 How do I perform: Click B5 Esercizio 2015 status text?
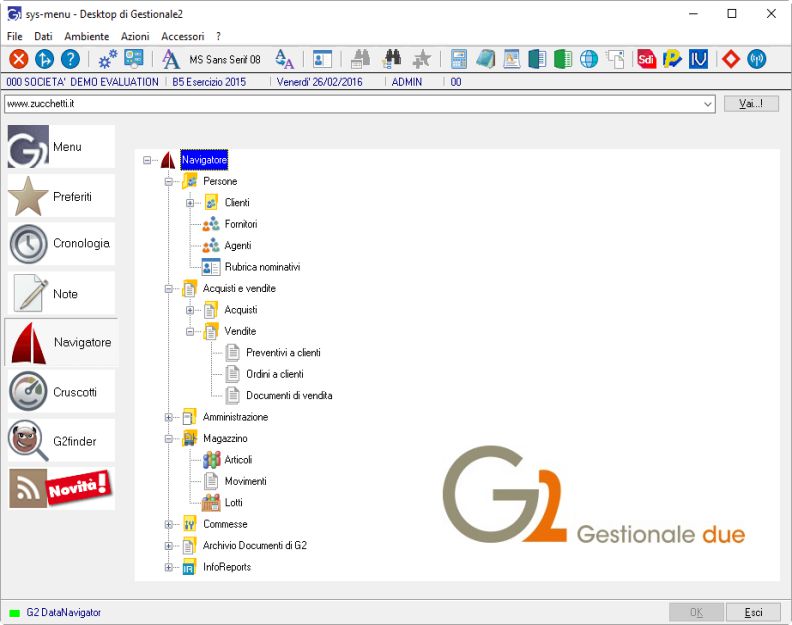pyautogui.click(x=209, y=82)
